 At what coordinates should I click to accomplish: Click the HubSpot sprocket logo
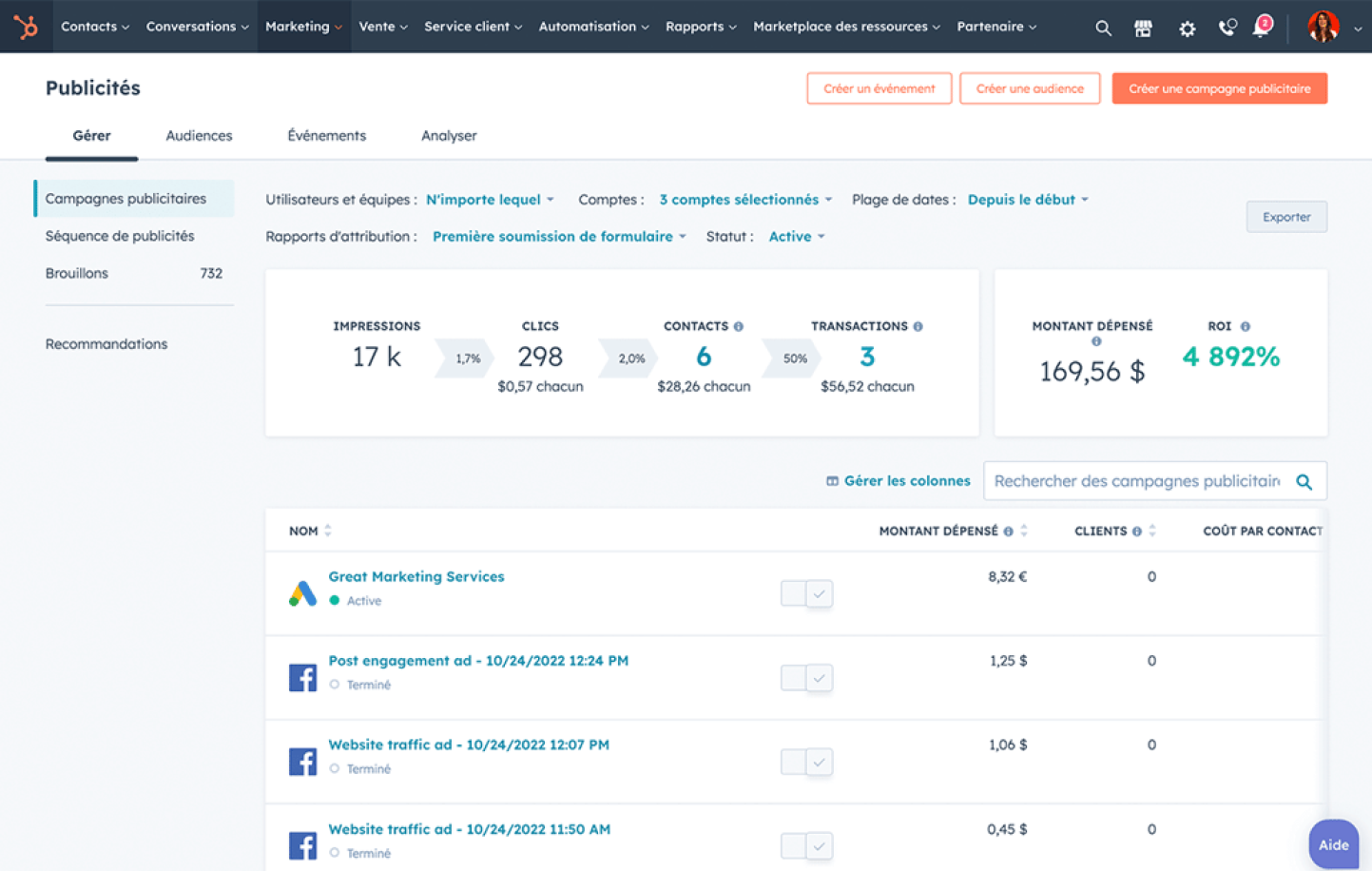pyautogui.click(x=26, y=27)
